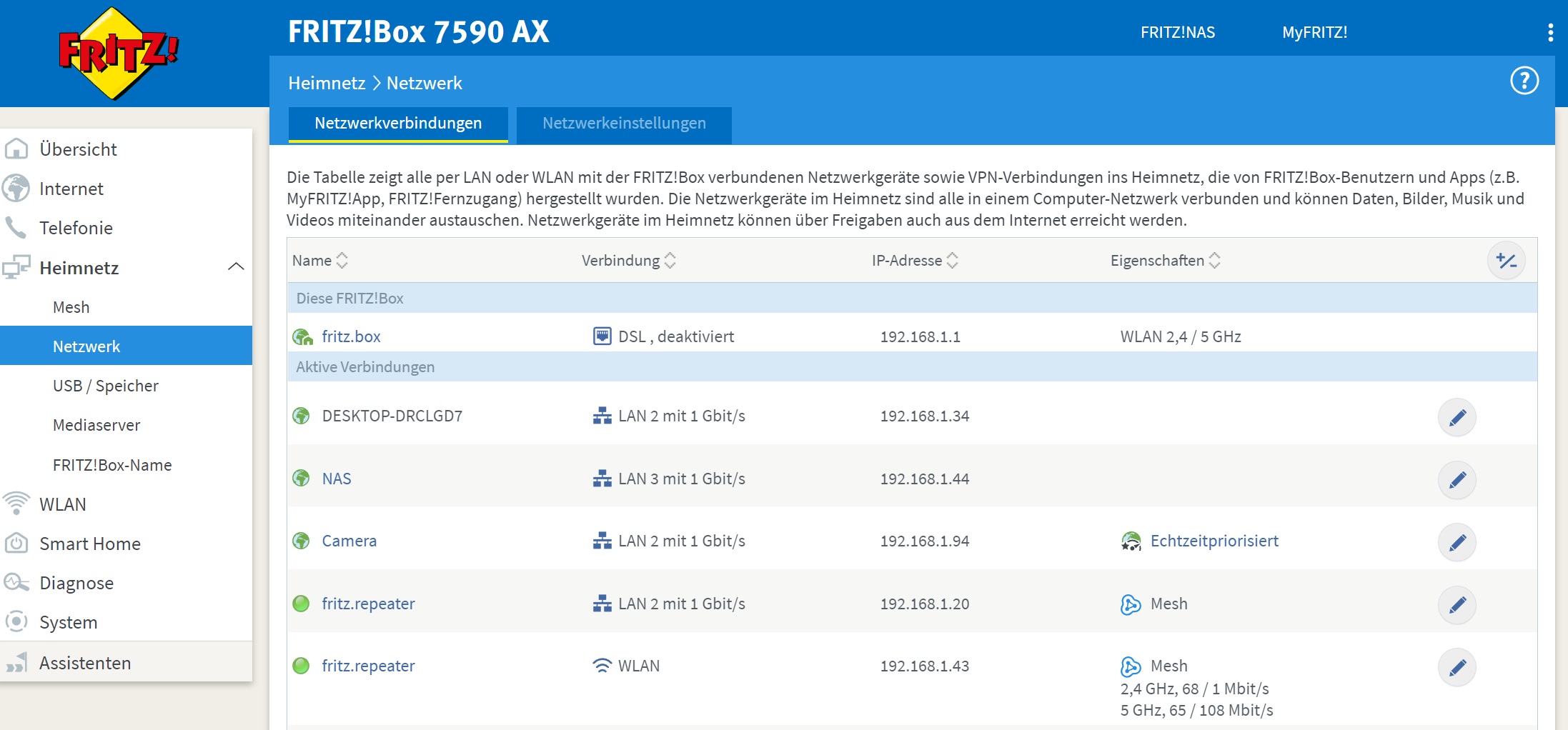Open the three-dot menu in header

(1550, 32)
